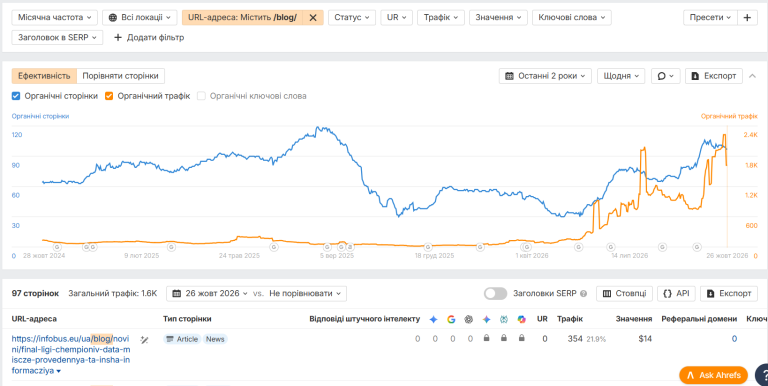Image resolution: width=768 pixels, height=386 pixels.
Task: Click the magic wand icon beside the infobus URL
Action: (x=144, y=339)
